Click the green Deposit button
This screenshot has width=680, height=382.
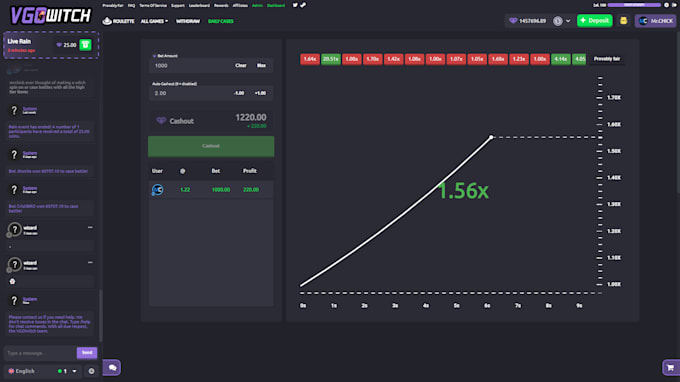click(595, 20)
